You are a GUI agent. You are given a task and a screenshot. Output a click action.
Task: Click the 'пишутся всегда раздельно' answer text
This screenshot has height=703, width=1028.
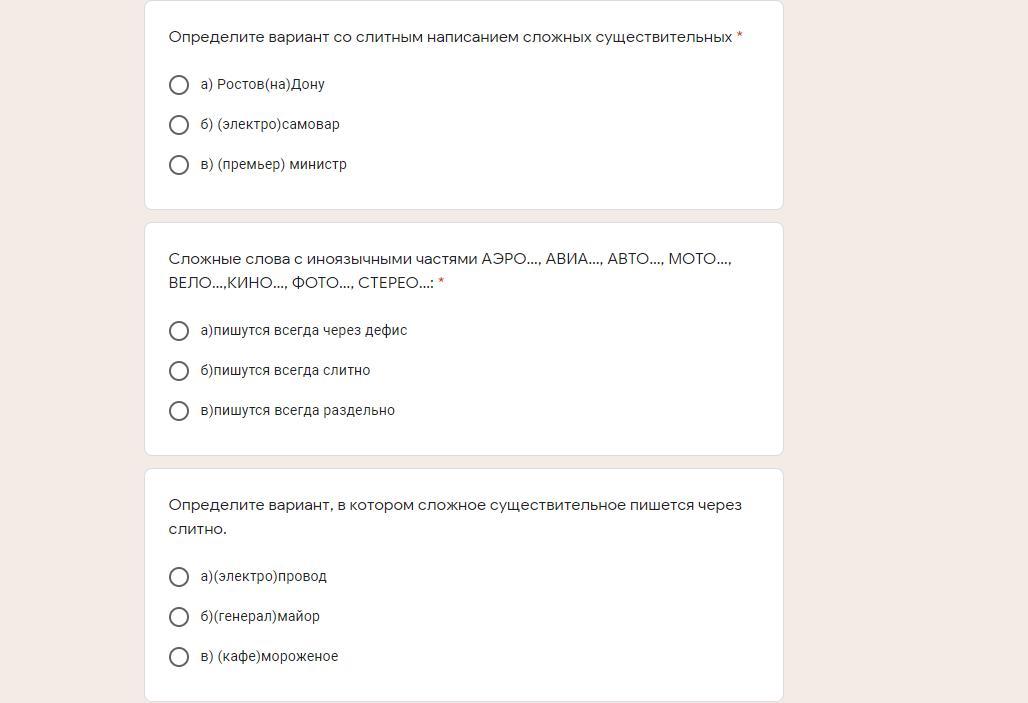(304, 411)
